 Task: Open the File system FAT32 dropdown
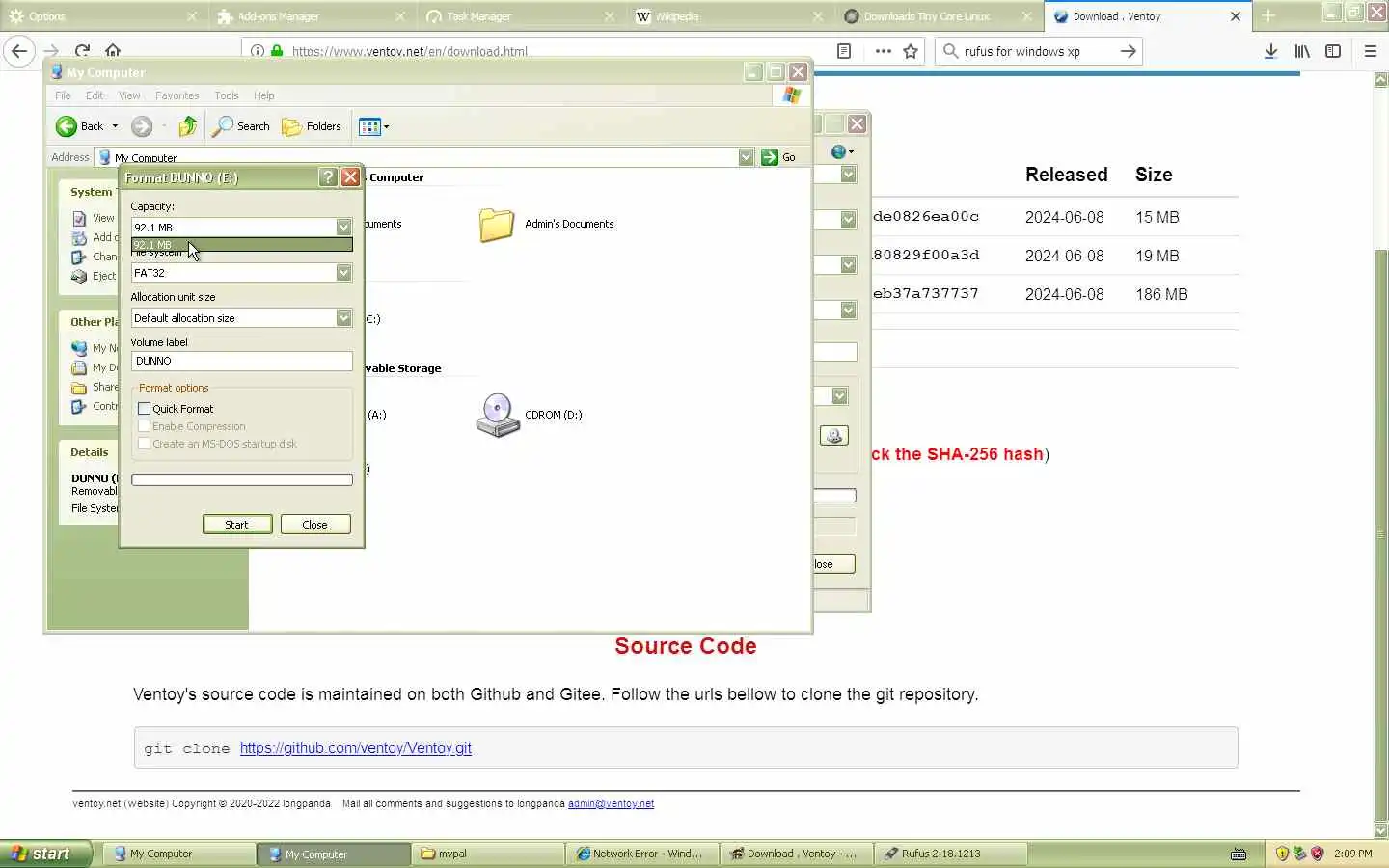point(343,273)
